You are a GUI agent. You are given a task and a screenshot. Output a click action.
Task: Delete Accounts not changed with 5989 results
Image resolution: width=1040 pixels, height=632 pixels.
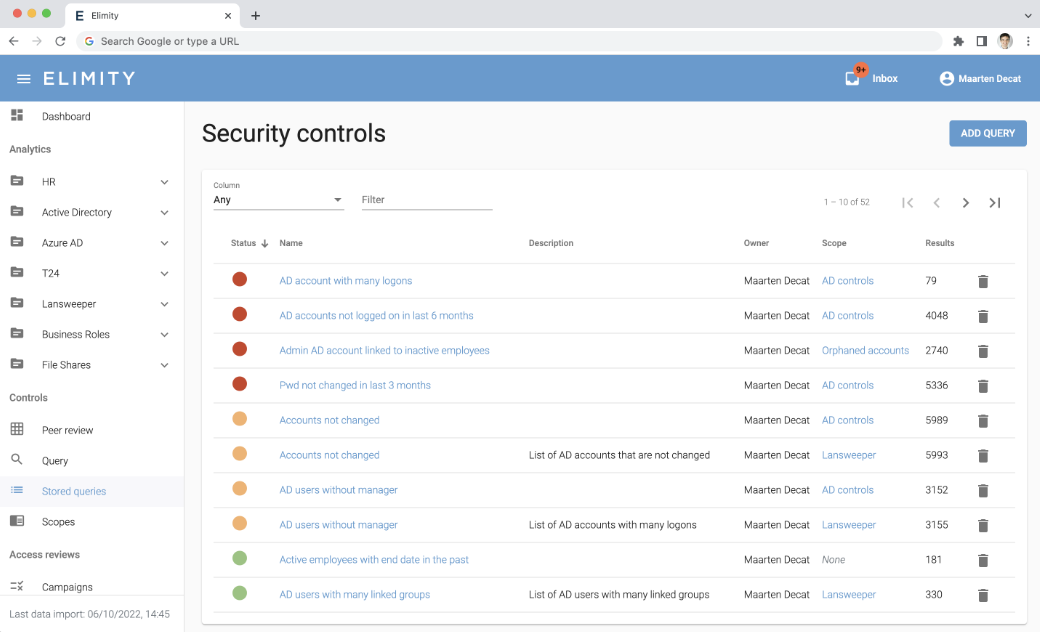point(983,420)
